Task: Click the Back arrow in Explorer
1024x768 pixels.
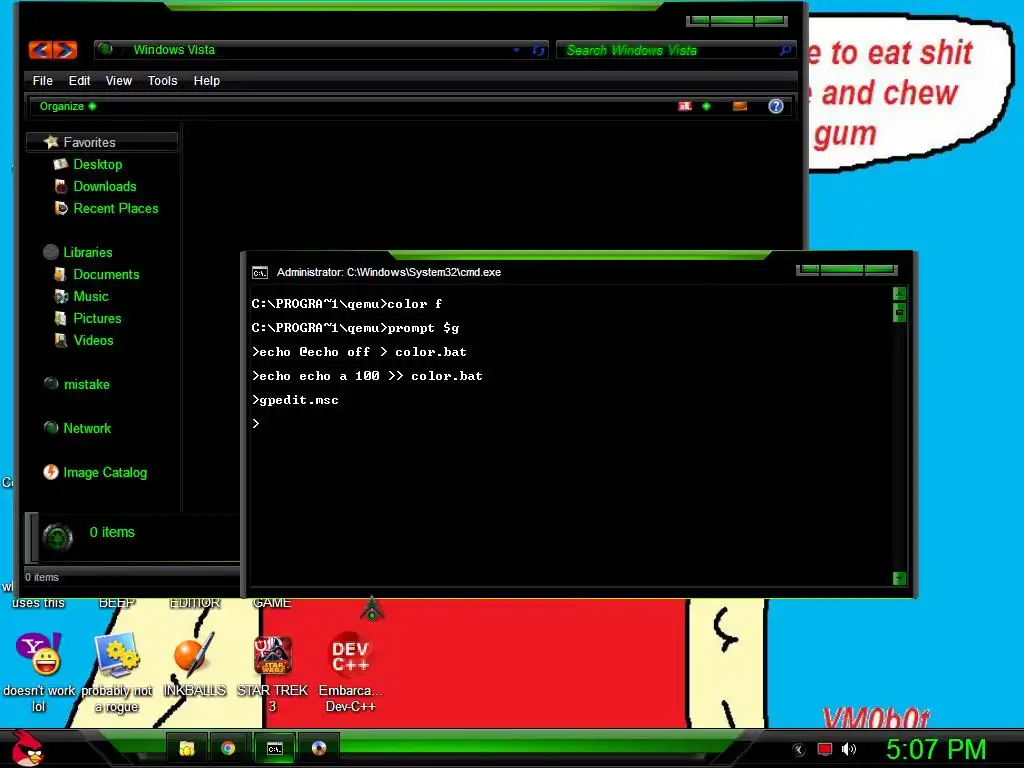Action: point(40,50)
